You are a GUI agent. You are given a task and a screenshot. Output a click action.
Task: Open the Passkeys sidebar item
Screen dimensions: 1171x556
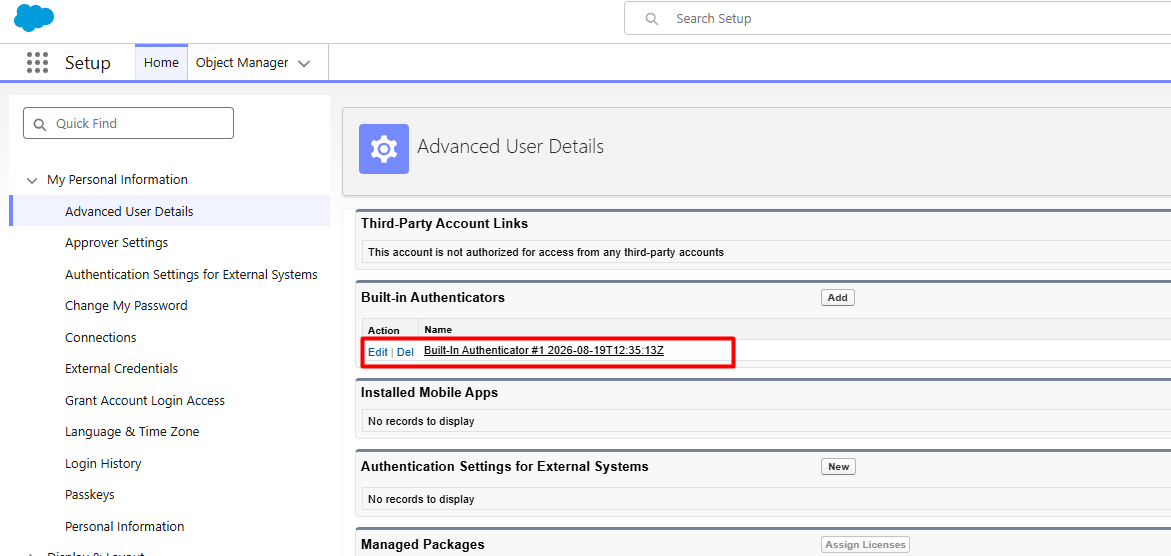[90, 495]
